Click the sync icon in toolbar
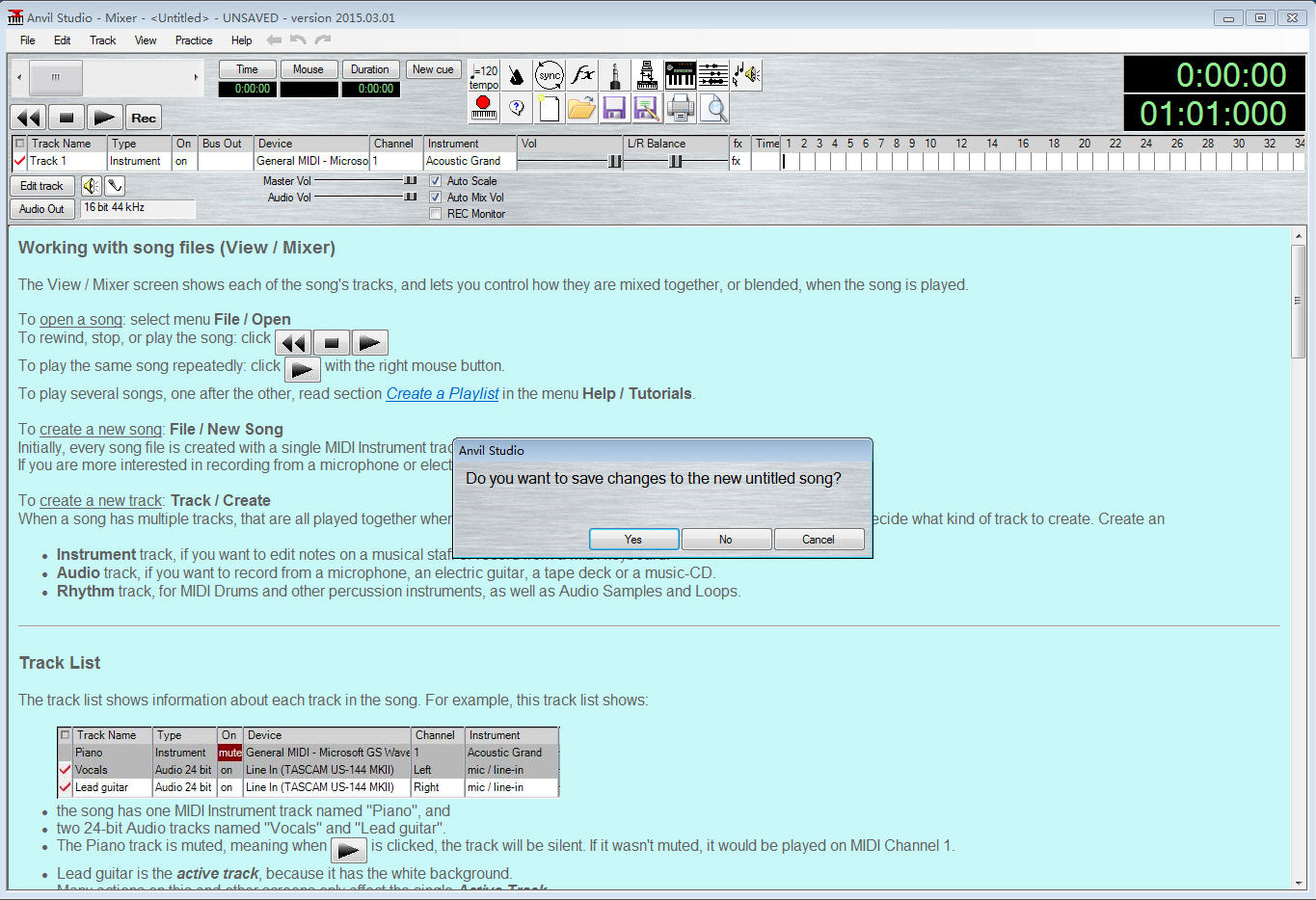The height and width of the screenshot is (900, 1316). tap(550, 76)
